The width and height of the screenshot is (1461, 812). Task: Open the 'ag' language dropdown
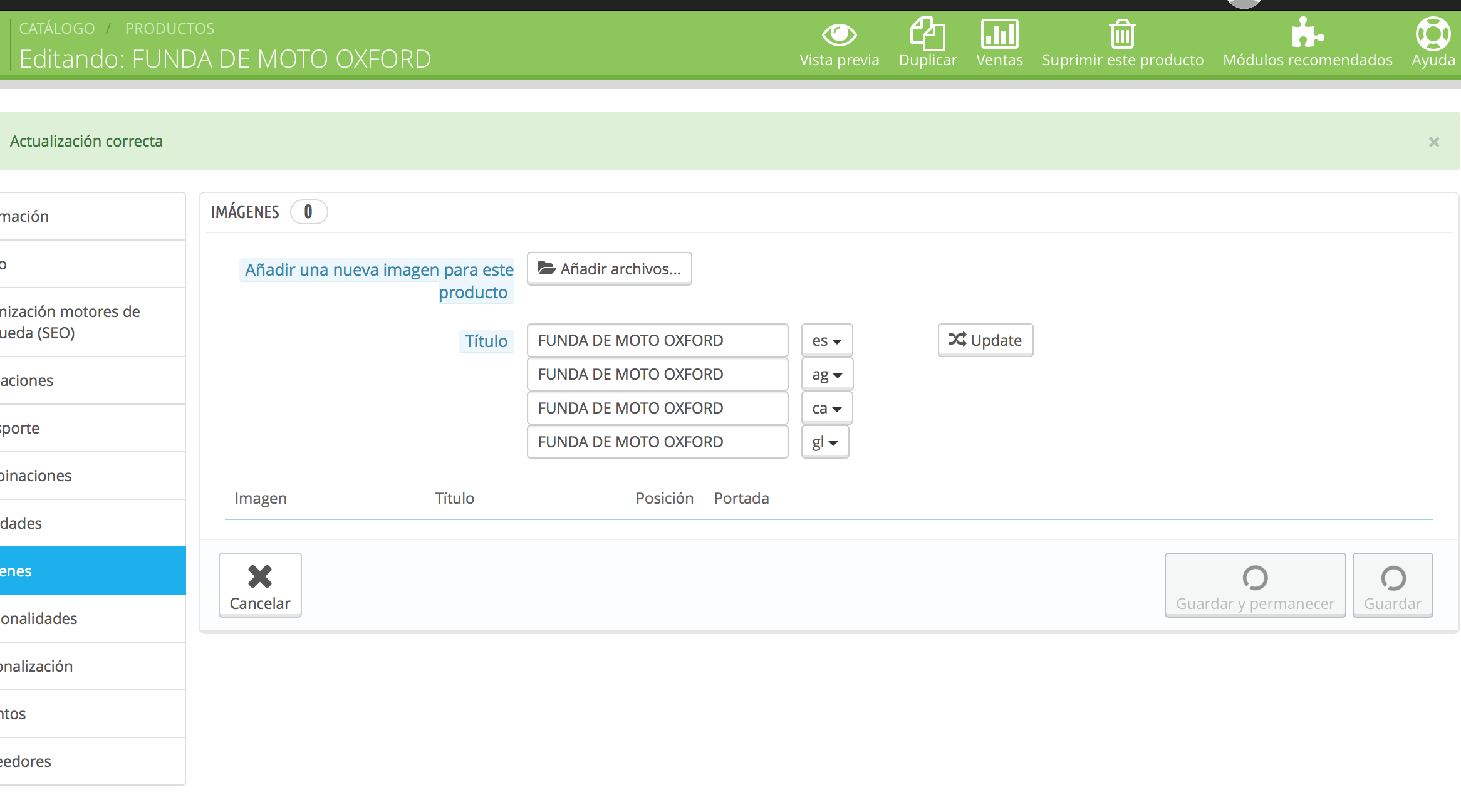[826, 375]
